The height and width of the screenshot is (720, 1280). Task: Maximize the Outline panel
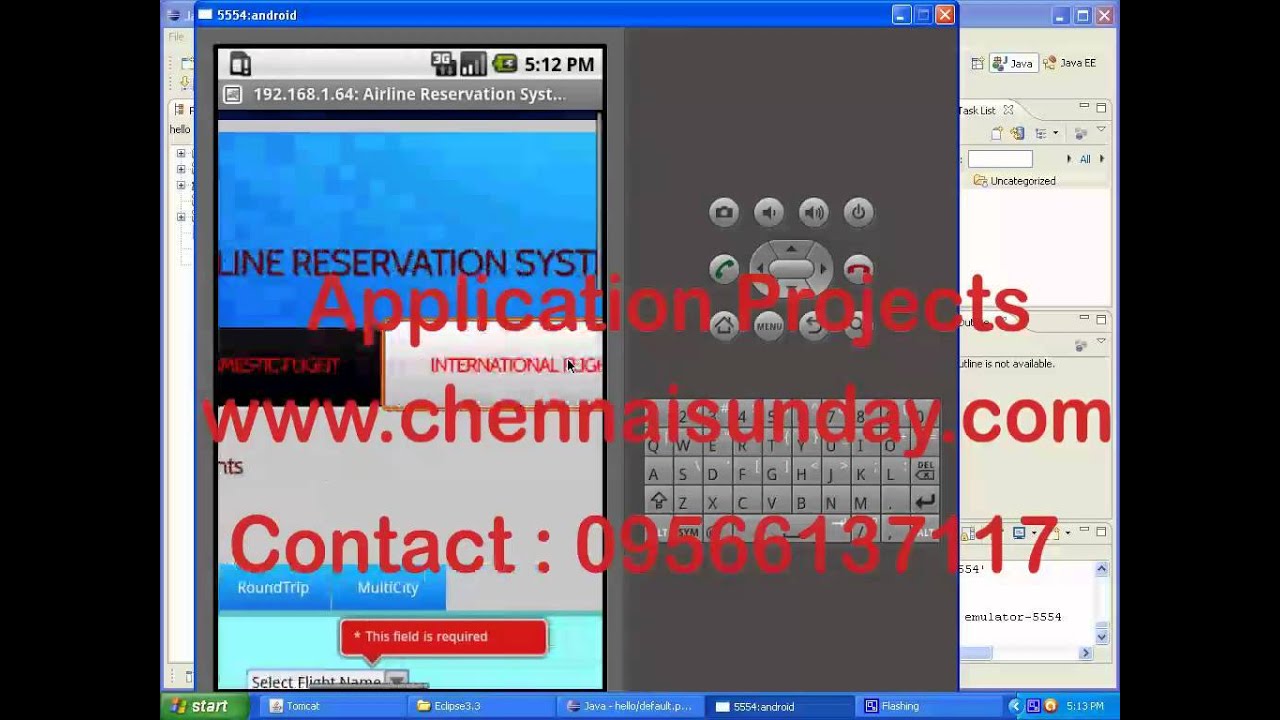[1101, 319]
